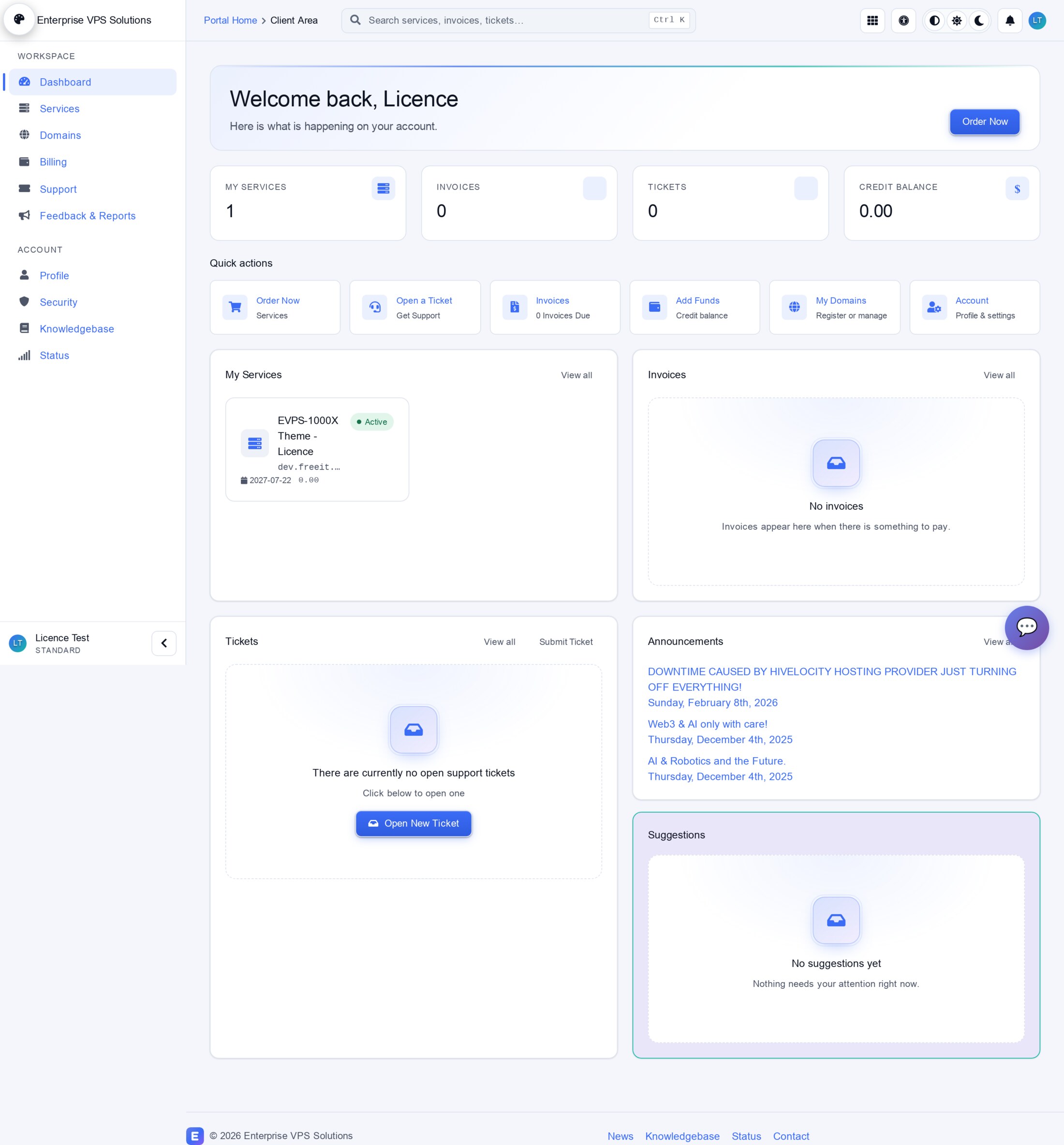Open the My Domains quick action link
The height and width of the screenshot is (1145, 1064).
[835, 308]
